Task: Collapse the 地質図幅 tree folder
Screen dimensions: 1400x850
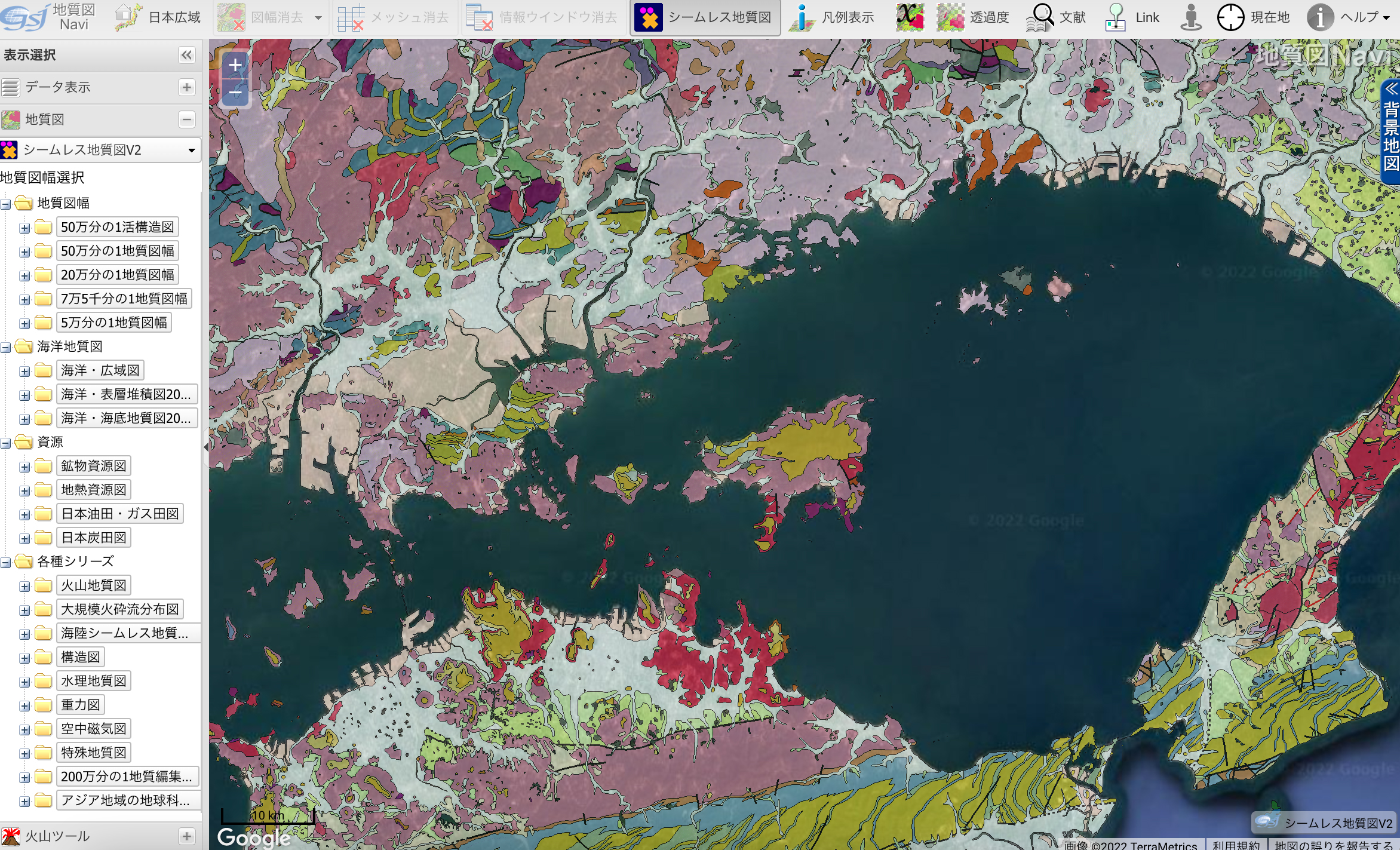Action: (x=6, y=204)
